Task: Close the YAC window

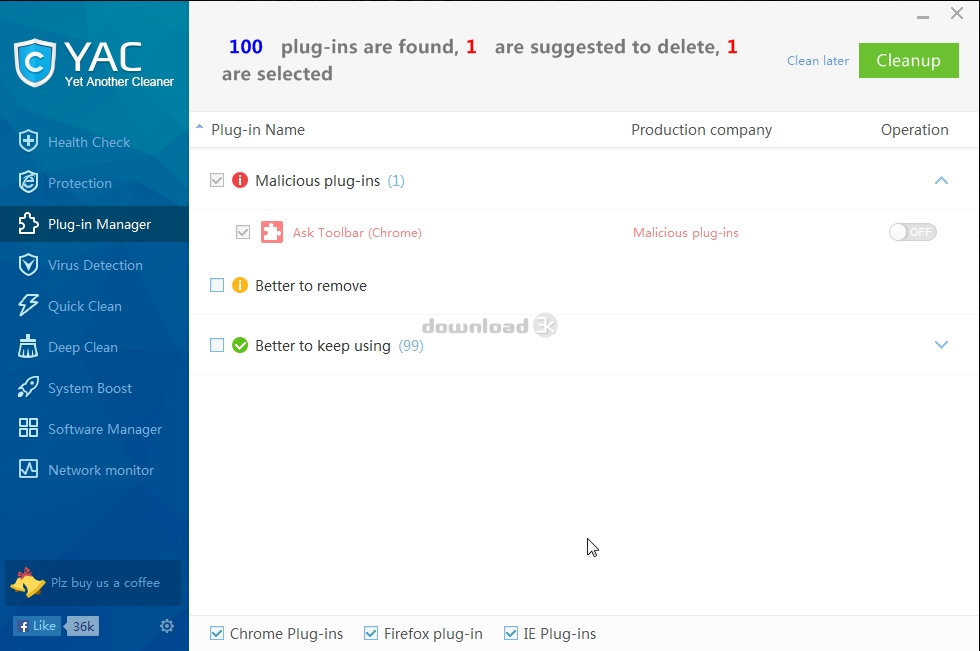Action: pyautogui.click(x=956, y=13)
